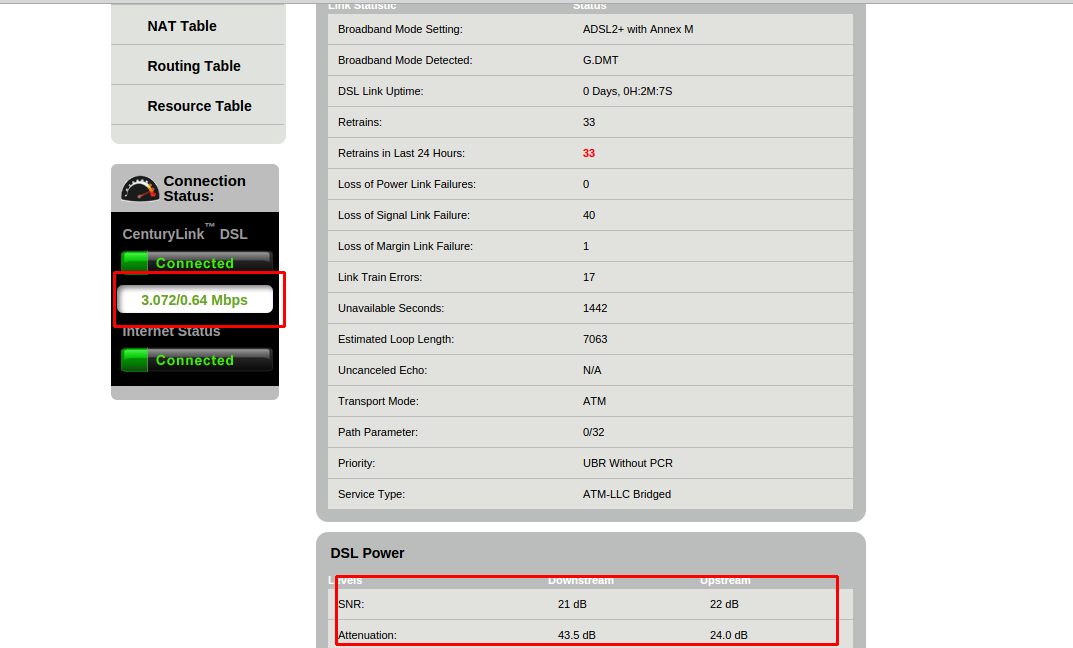Select the Retrains in Last 24 Hours label
Image resolution: width=1073 pixels, height=648 pixels.
pyautogui.click(x=401, y=153)
